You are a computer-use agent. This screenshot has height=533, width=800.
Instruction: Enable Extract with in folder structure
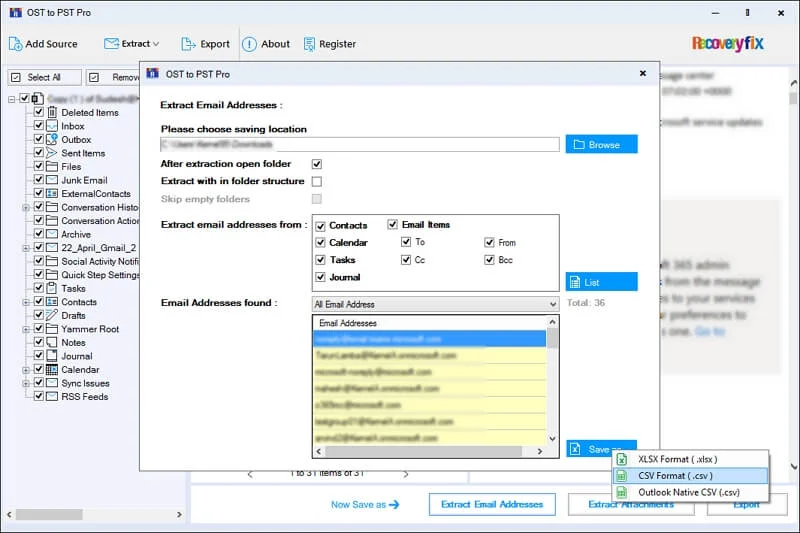317,181
